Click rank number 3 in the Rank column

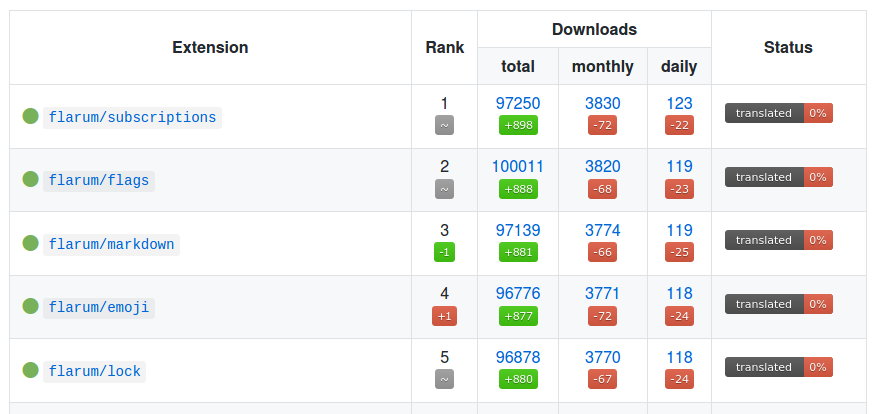pyautogui.click(x=444, y=230)
